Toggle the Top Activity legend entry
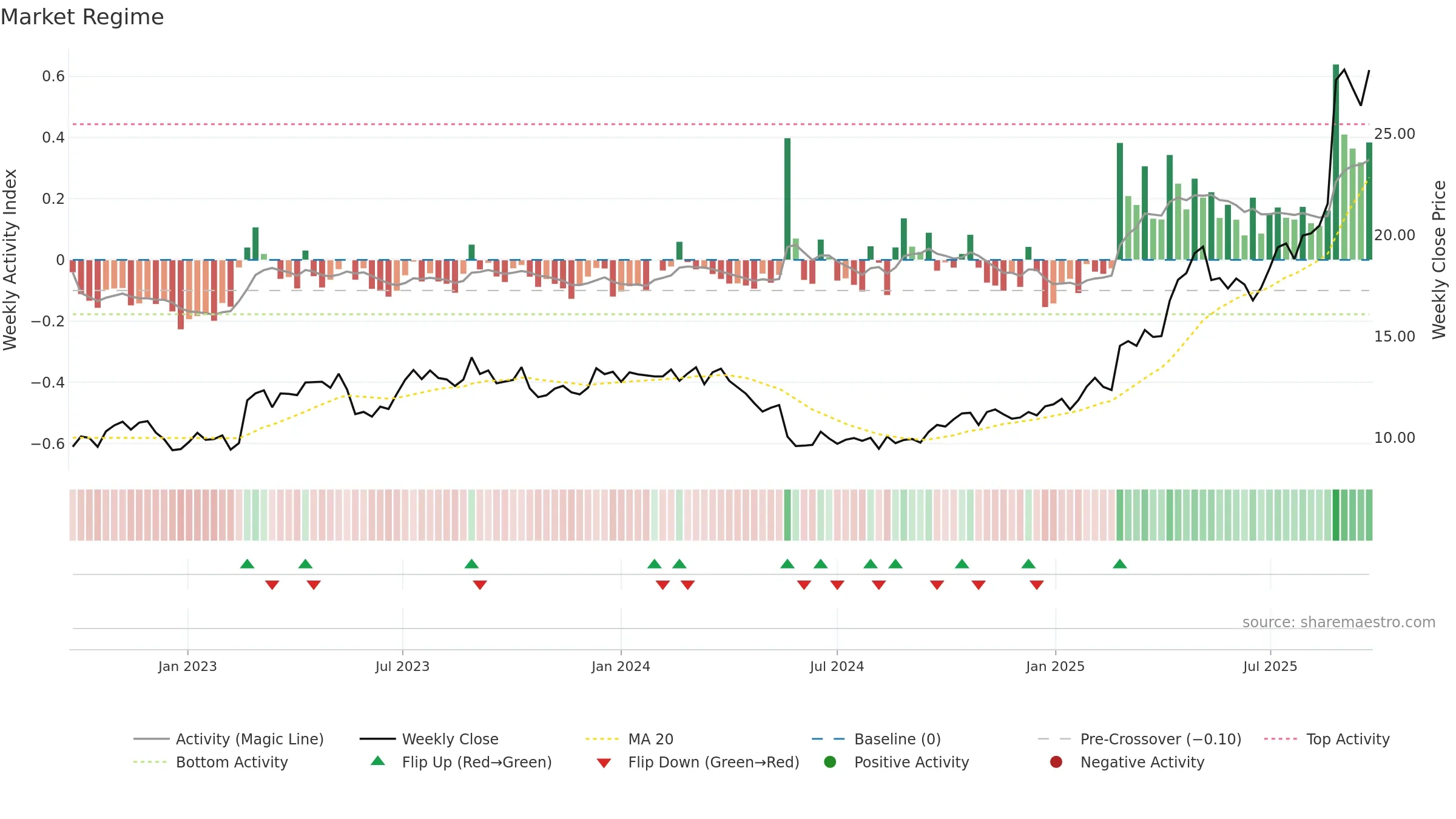Screen dimensions: 1456x819 [1327, 739]
